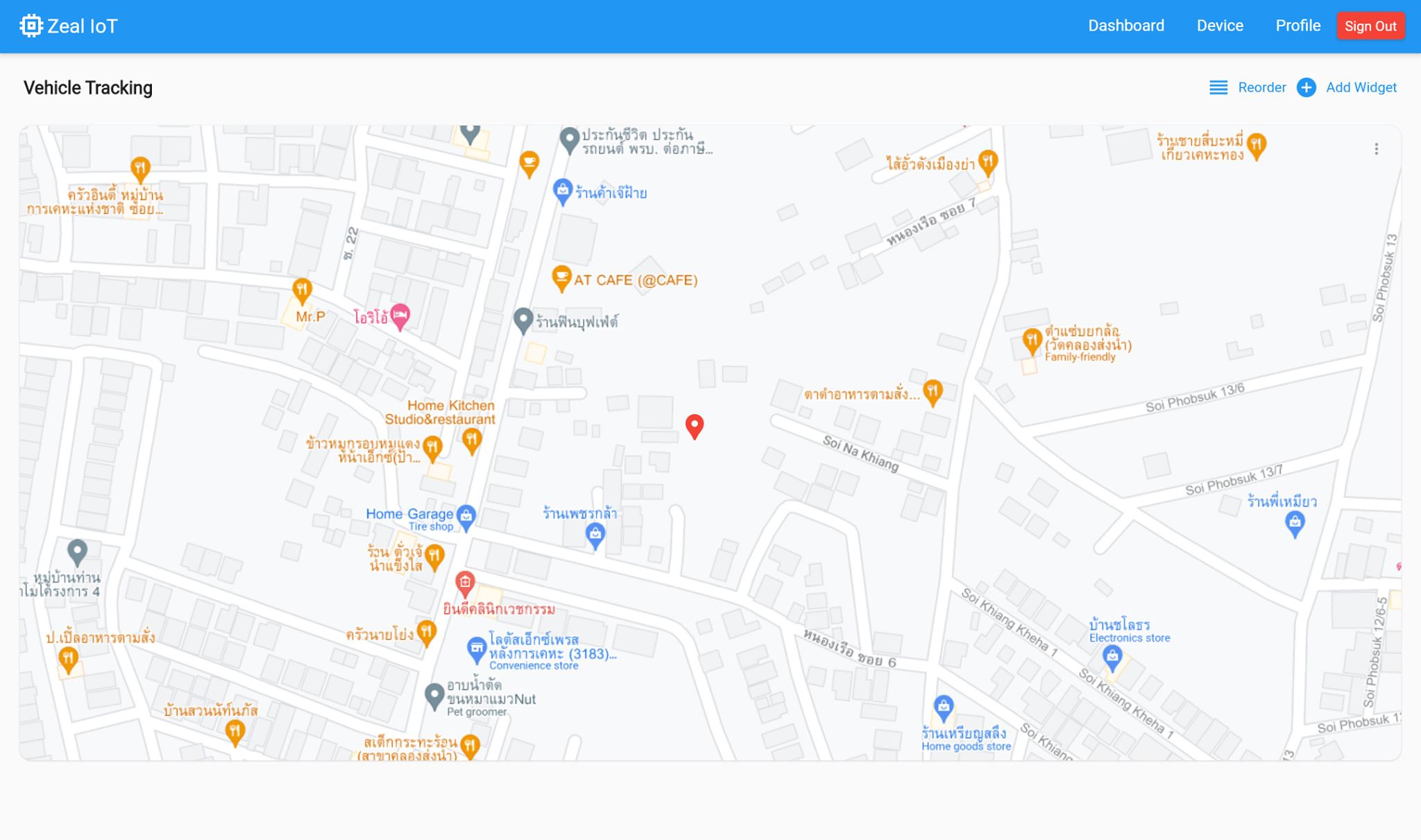This screenshot has height=840, width=1421.
Task: Open the map widget three-dot menu
Action: (1376, 149)
